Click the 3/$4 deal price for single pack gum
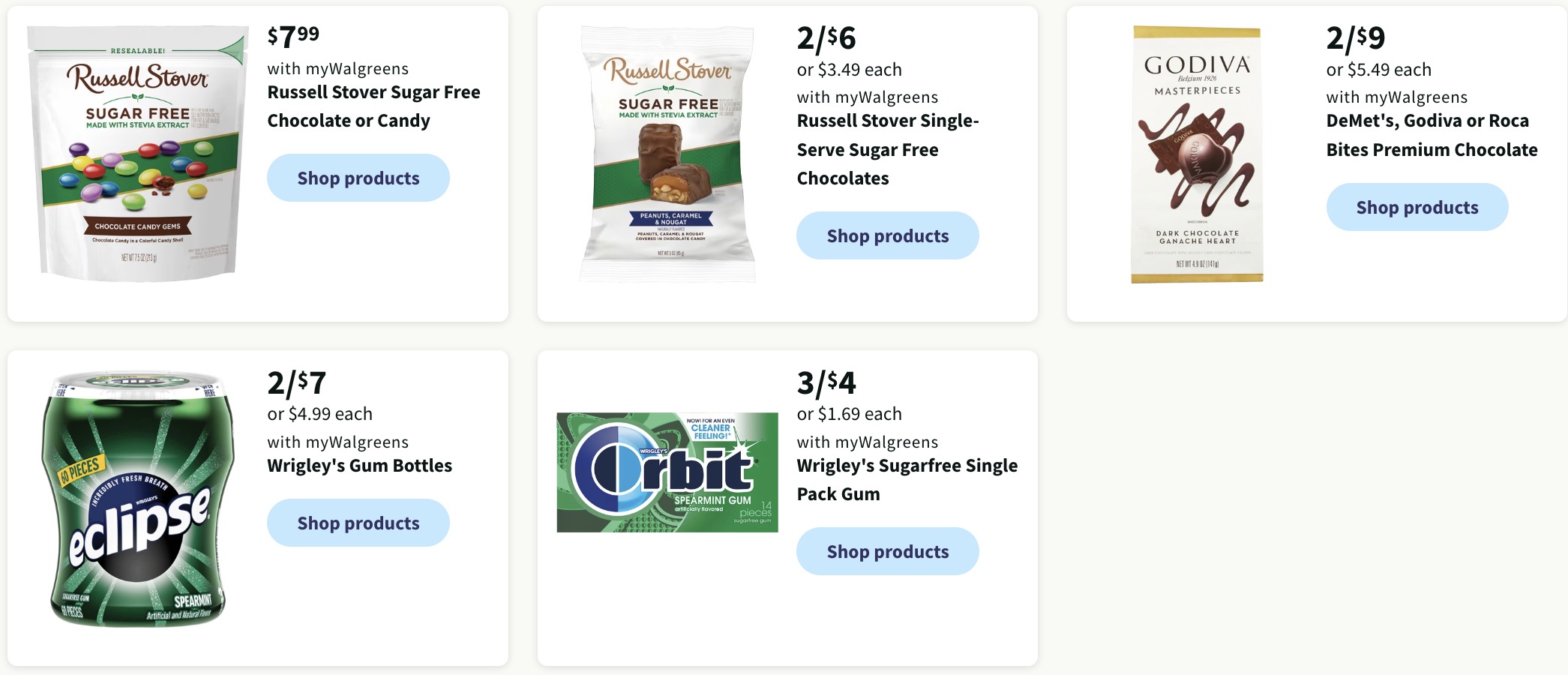The image size is (1568, 675). tap(826, 383)
